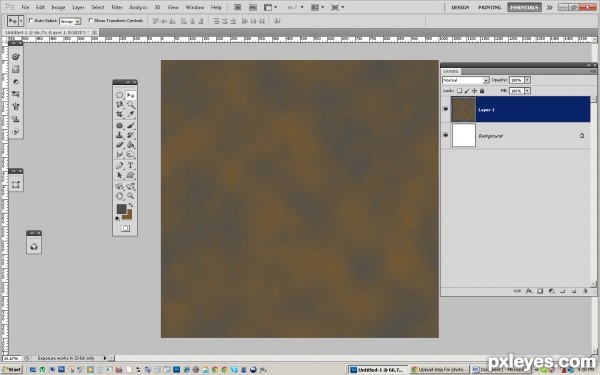This screenshot has width=600, height=375.
Task: Open the Normal blend mode dropdown
Action: [x=466, y=80]
